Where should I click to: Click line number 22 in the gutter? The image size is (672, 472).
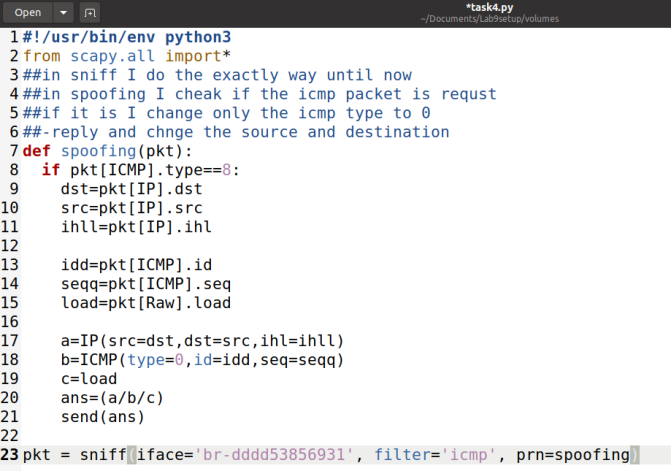[10, 436]
